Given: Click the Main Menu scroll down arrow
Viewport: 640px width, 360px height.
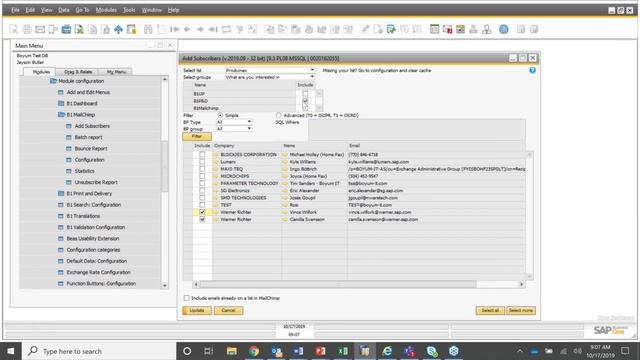Looking at the screenshot, I should (165, 285).
